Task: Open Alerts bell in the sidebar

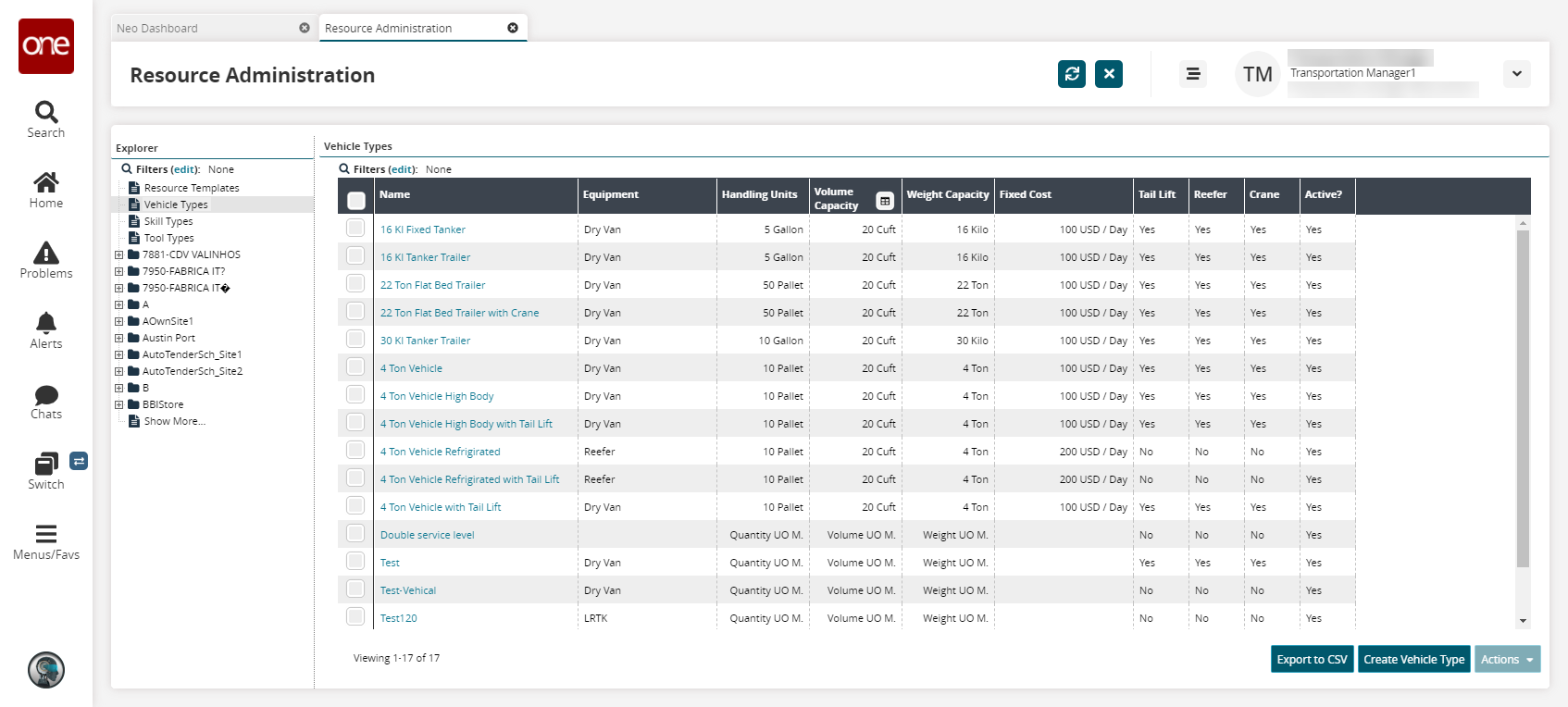Action: [46, 330]
